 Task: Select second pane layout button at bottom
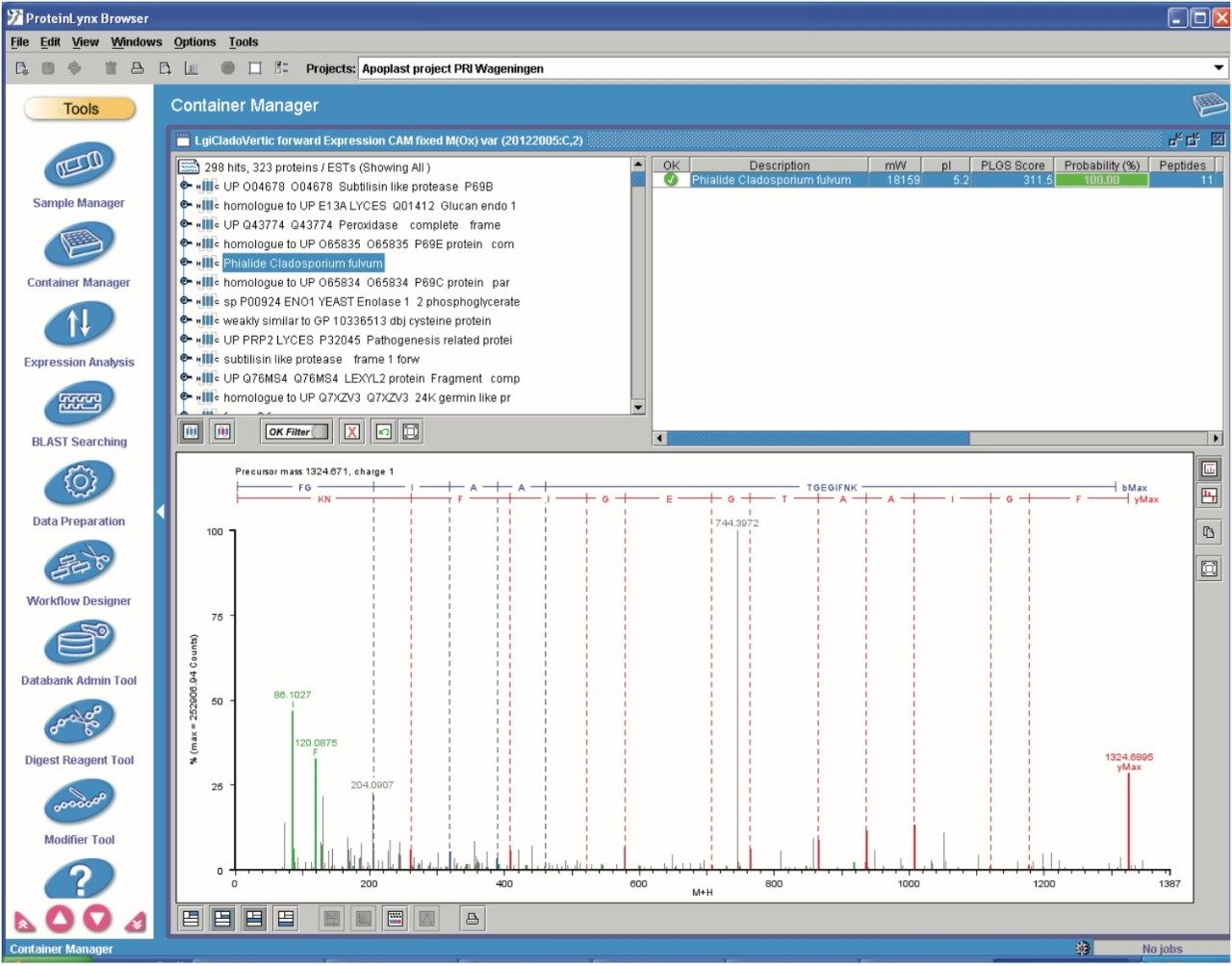223,919
